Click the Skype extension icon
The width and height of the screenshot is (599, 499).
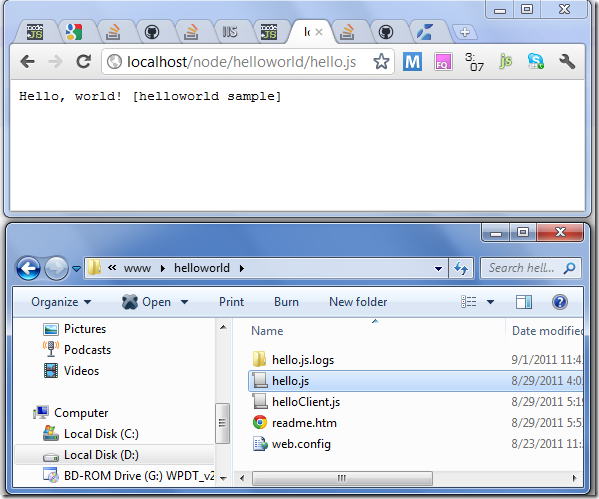(x=536, y=61)
